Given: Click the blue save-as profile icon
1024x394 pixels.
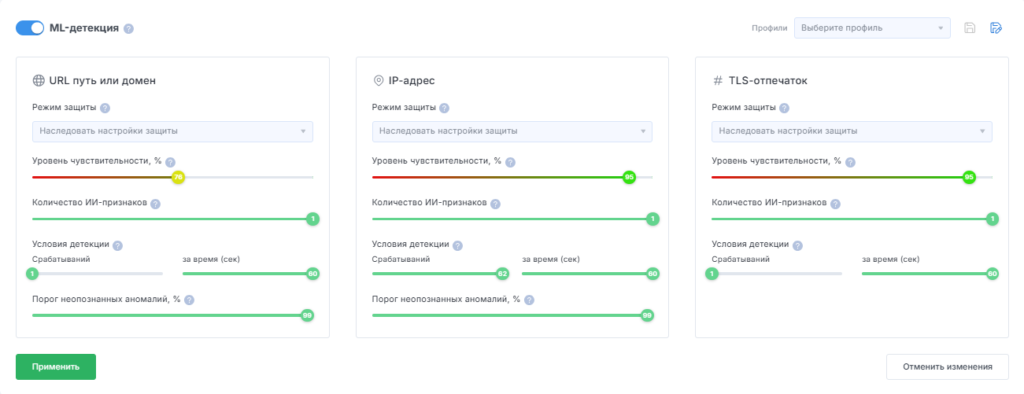Looking at the screenshot, I should (x=996, y=28).
